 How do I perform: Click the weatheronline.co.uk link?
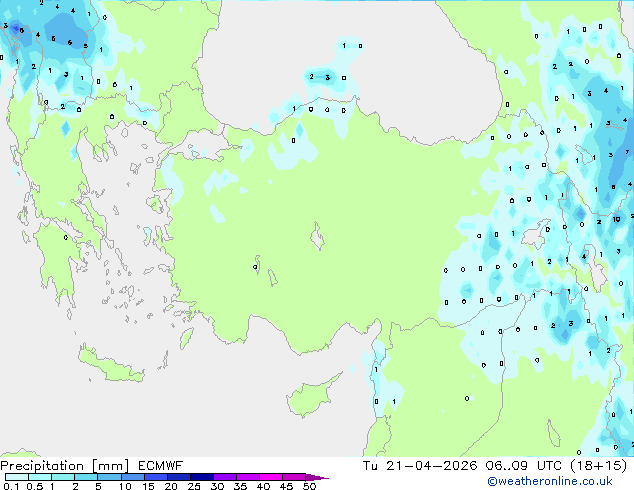click(549, 481)
